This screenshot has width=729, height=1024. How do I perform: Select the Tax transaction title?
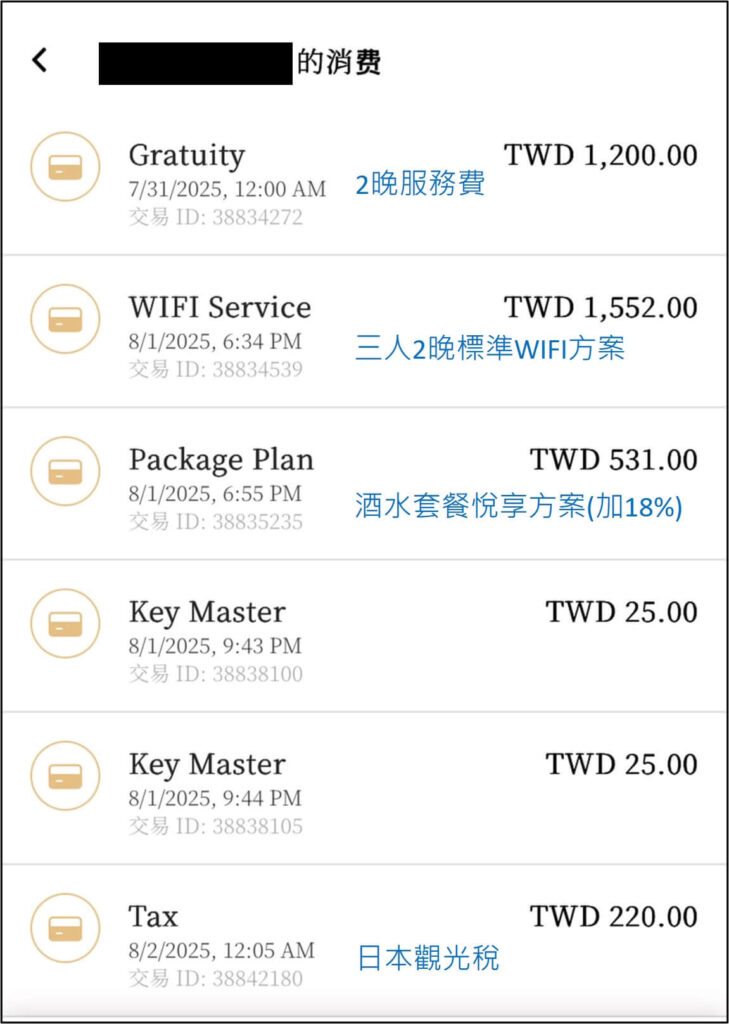pos(153,916)
